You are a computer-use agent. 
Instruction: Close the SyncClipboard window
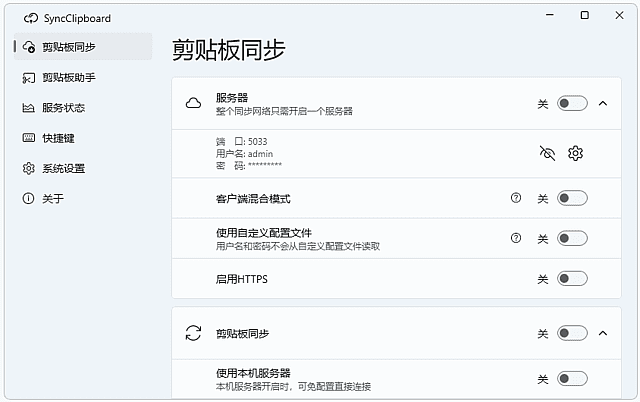619,15
